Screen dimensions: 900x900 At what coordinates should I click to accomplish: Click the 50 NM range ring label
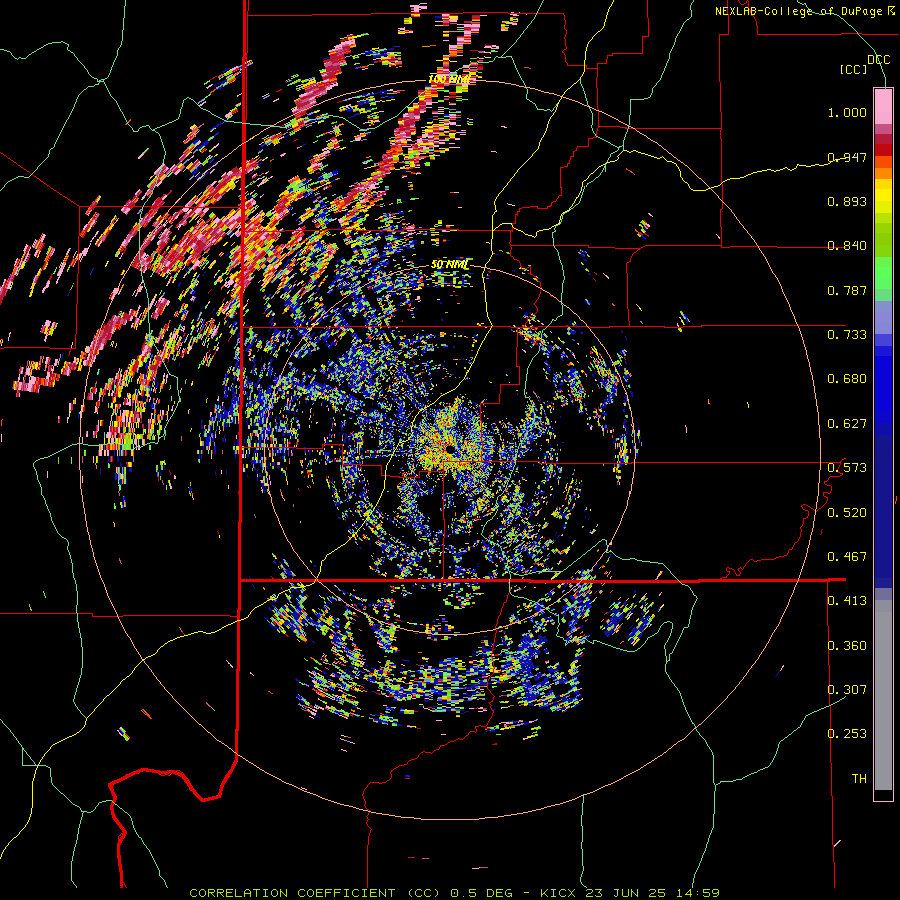pos(450,265)
